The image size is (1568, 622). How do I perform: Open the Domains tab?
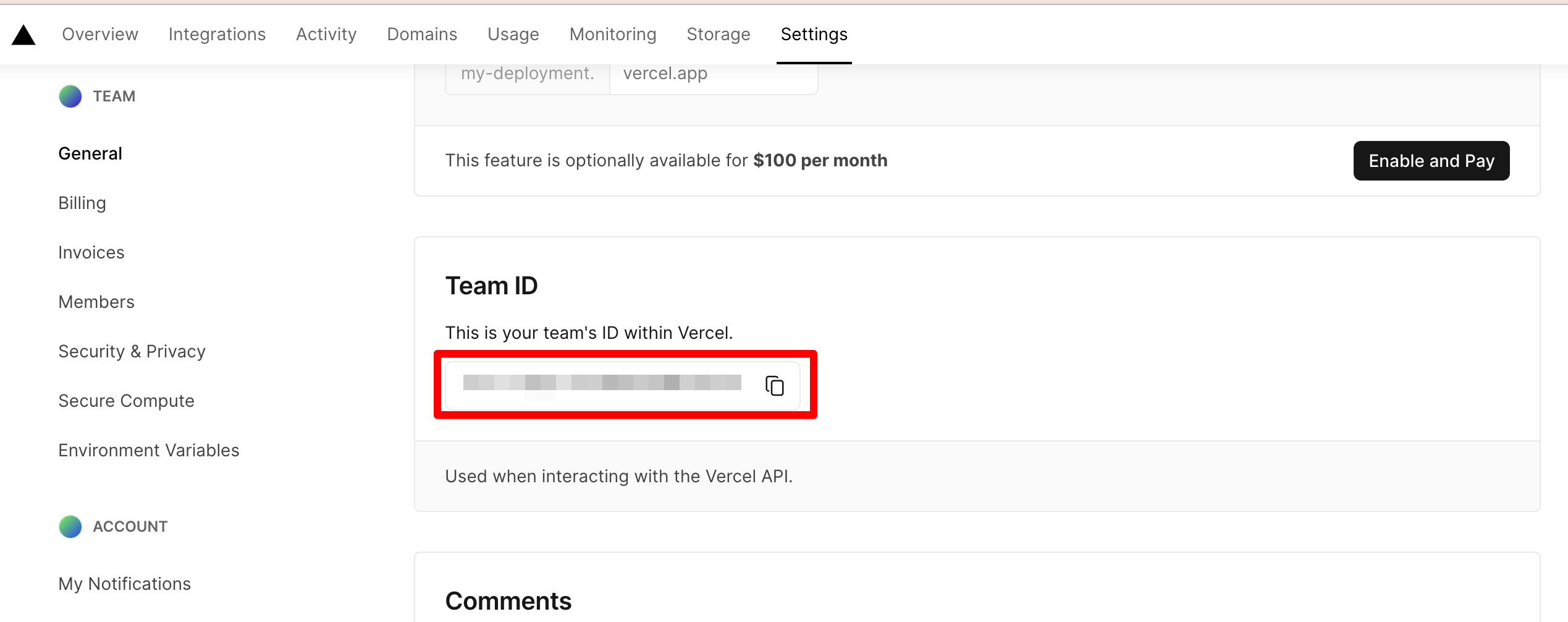(x=422, y=35)
